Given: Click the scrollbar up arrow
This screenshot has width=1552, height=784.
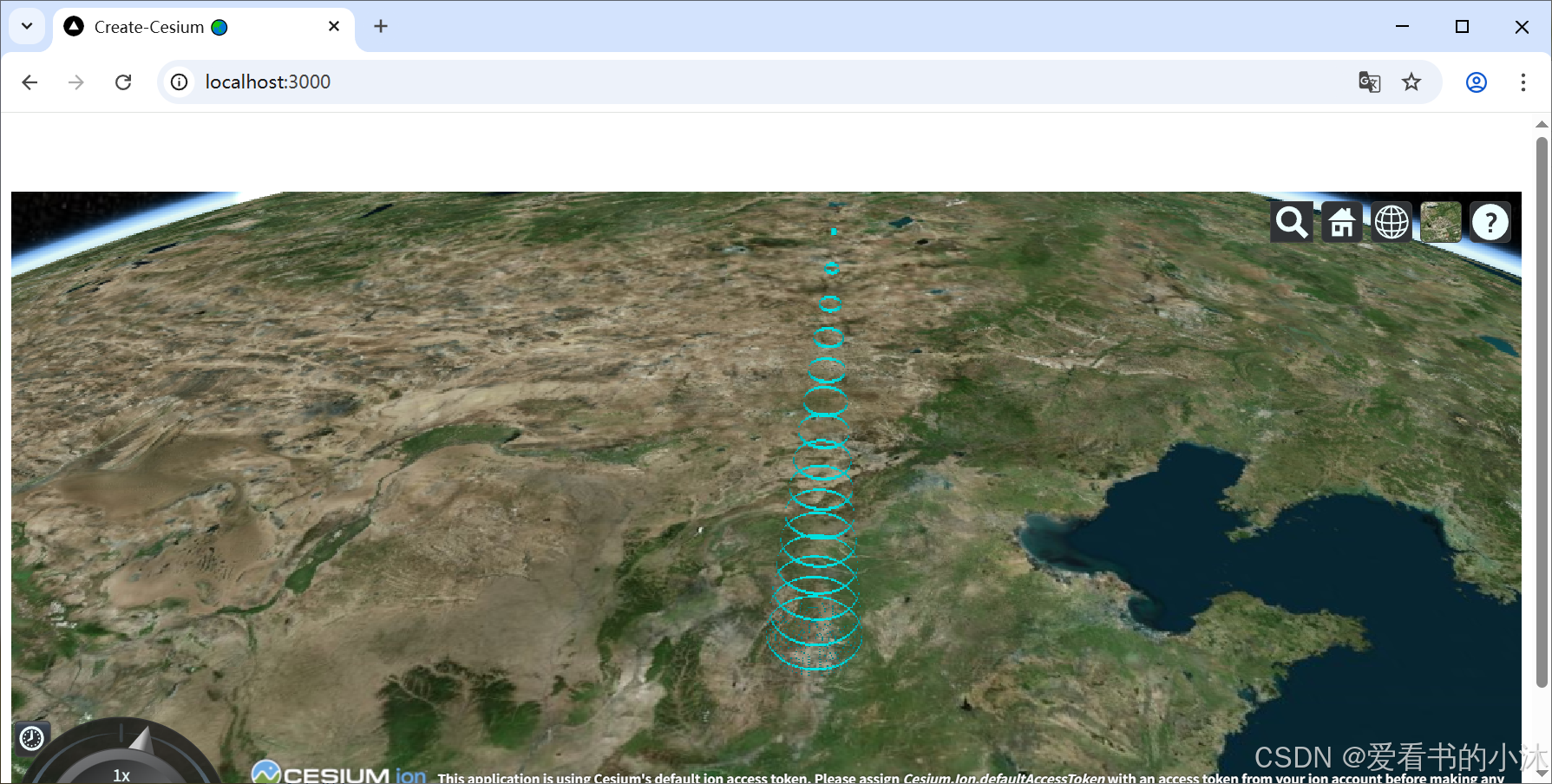Looking at the screenshot, I should [1542, 124].
